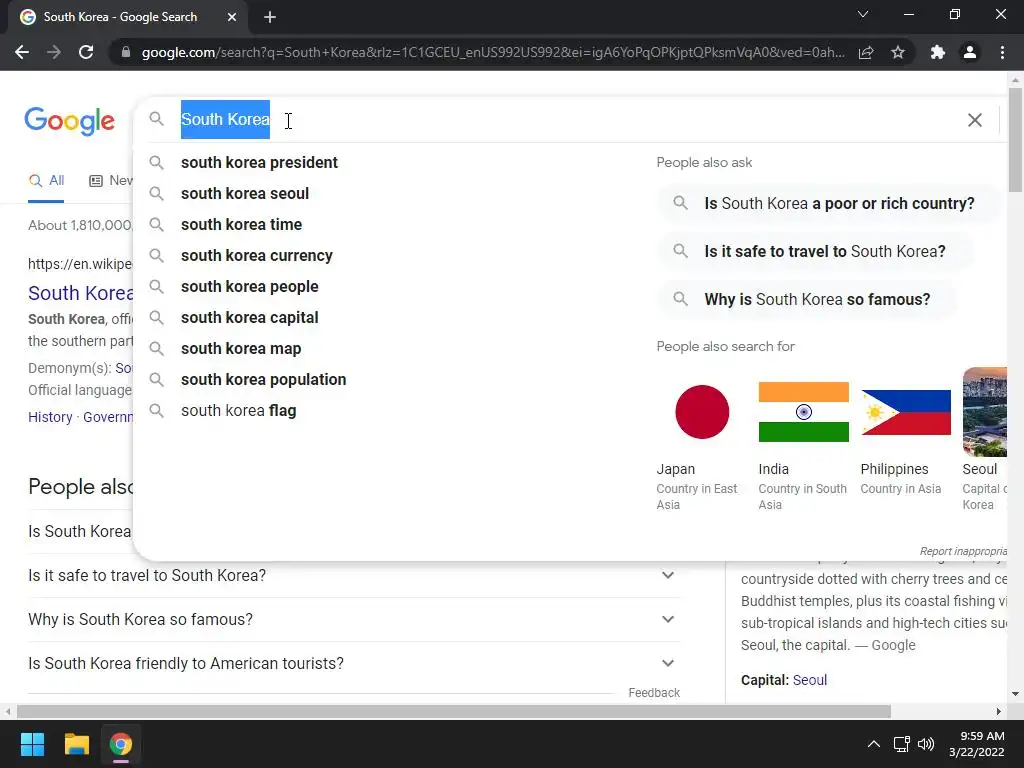
Task: Click the Feedback link
Action: pos(654,693)
